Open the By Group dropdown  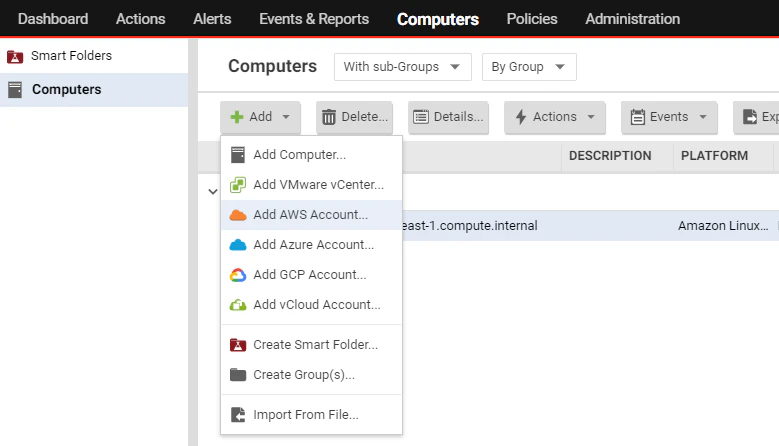pyautogui.click(x=529, y=67)
